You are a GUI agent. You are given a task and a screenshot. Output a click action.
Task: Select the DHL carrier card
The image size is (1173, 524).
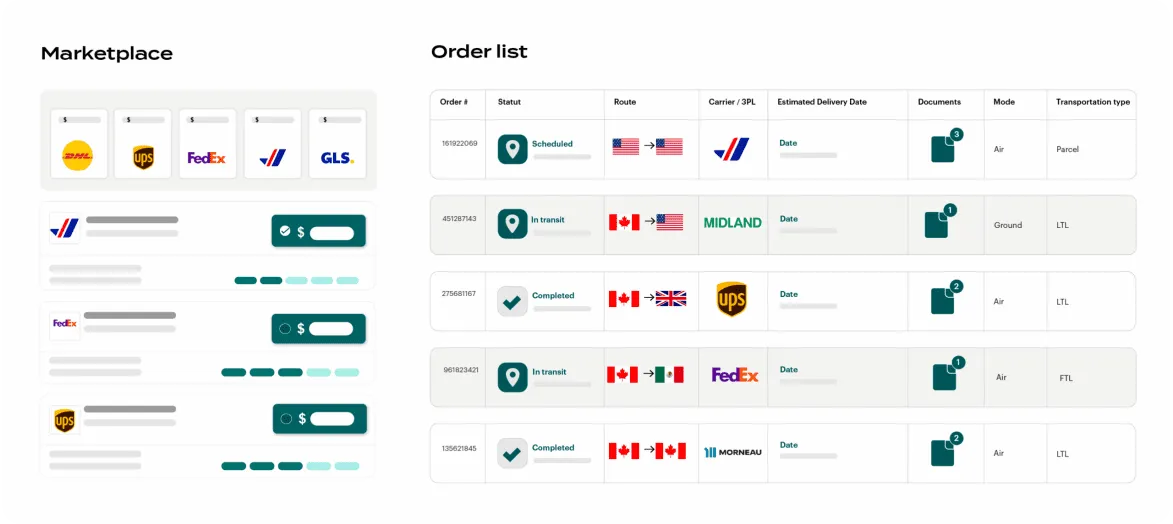coord(78,144)
